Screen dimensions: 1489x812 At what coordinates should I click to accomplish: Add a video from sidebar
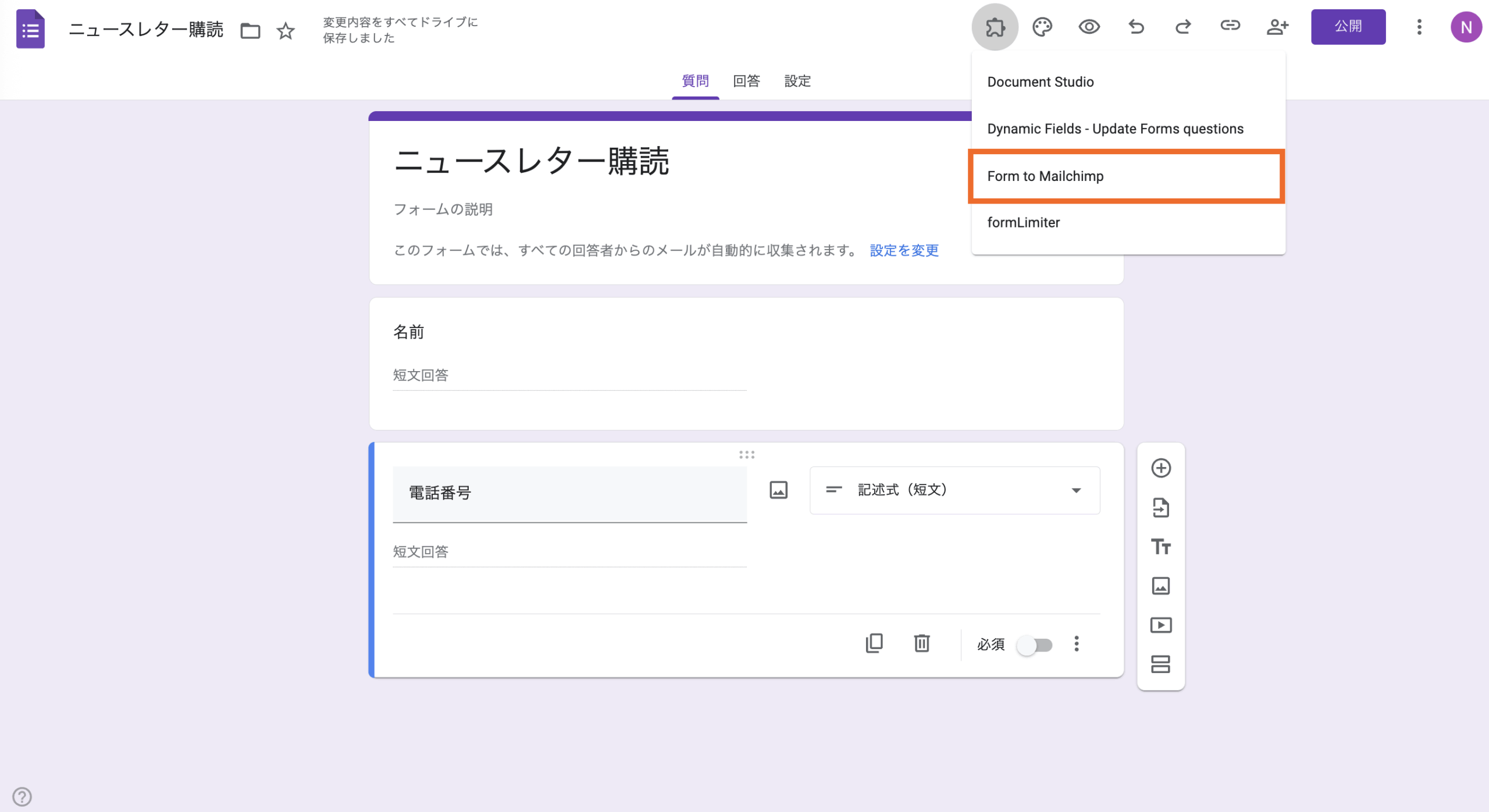click(x=1161, y=625)
